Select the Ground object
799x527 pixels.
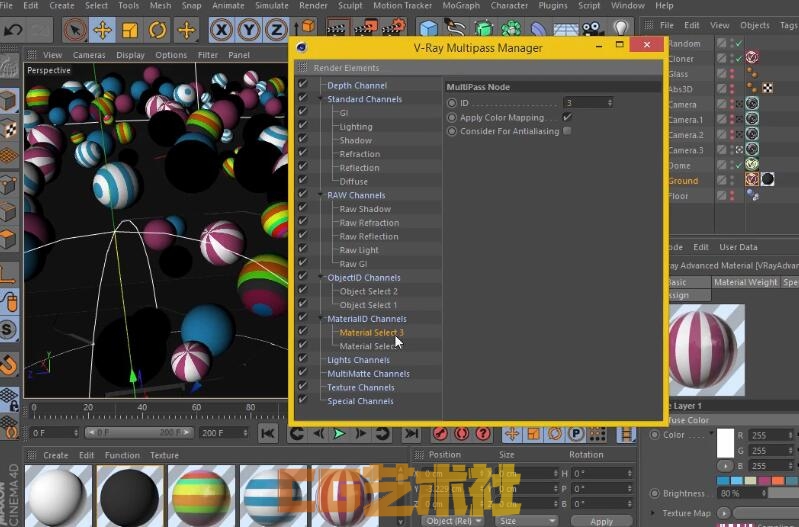[683, 180]
